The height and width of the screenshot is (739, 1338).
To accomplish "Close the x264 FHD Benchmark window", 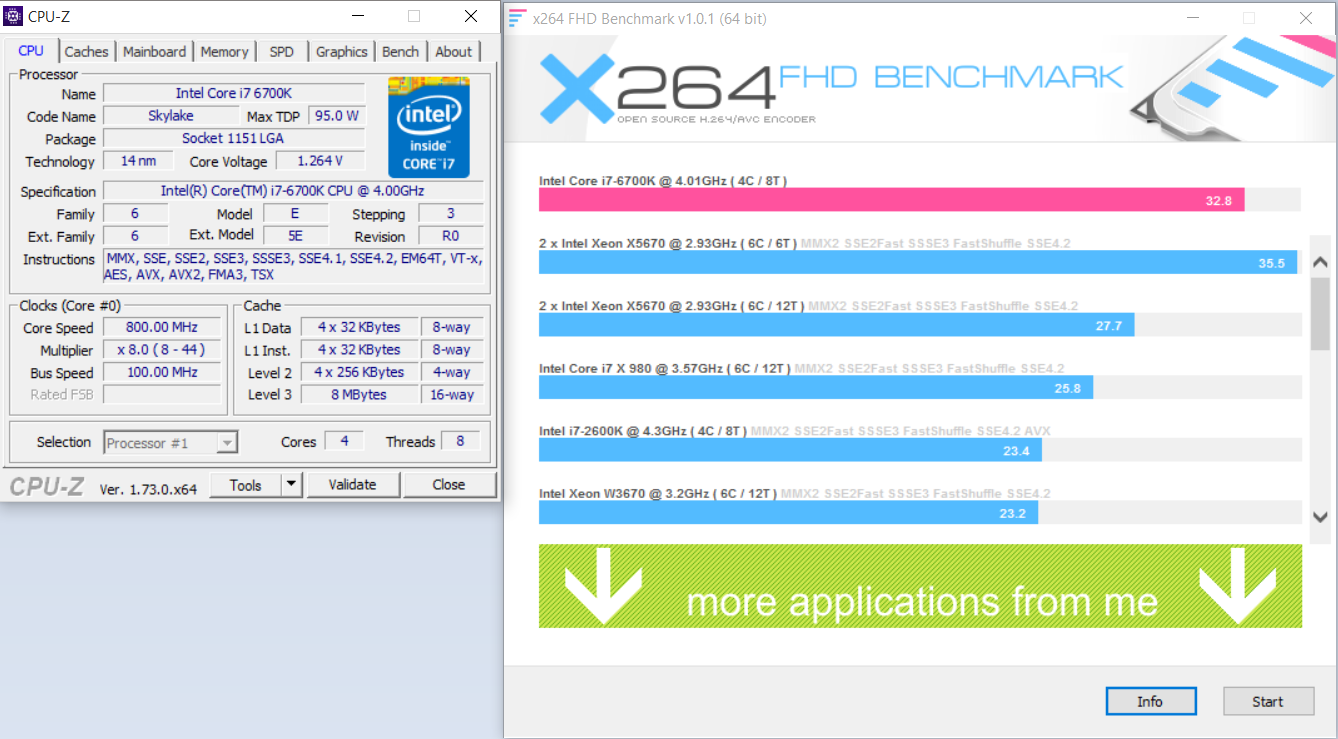I will click(1306, 18).
